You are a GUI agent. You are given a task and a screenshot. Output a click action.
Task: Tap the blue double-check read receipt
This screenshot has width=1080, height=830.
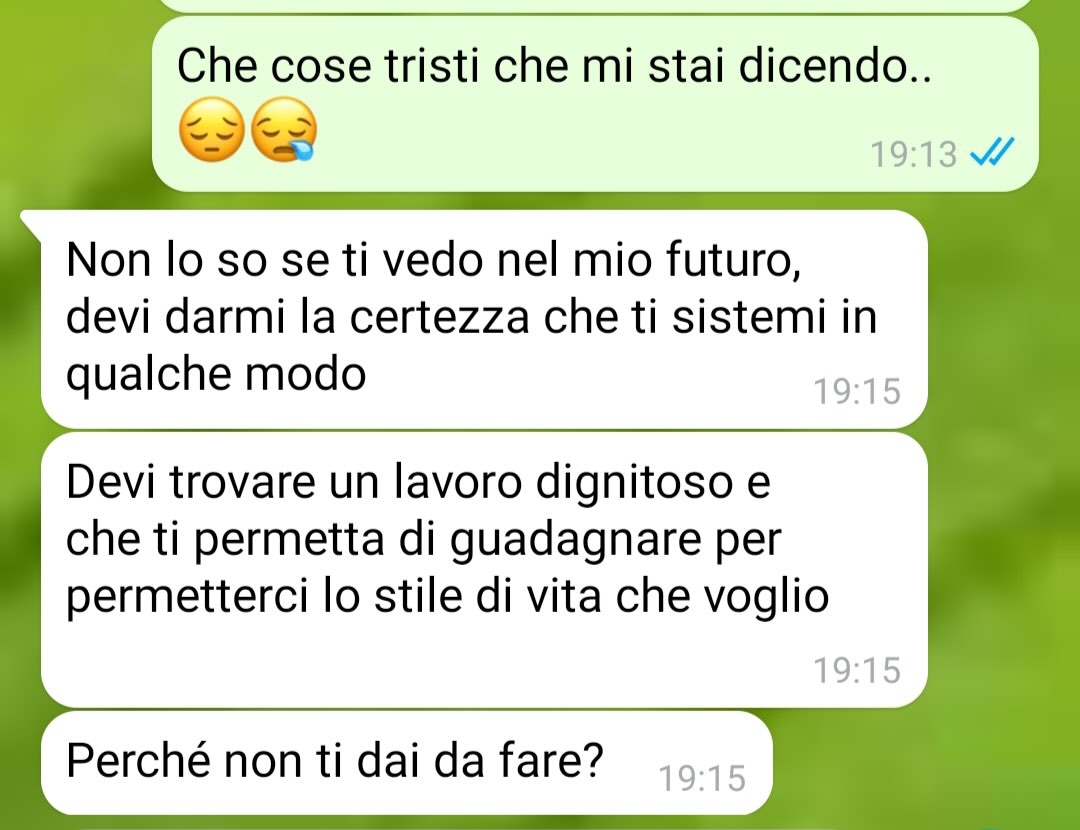(x=992, y=152)
